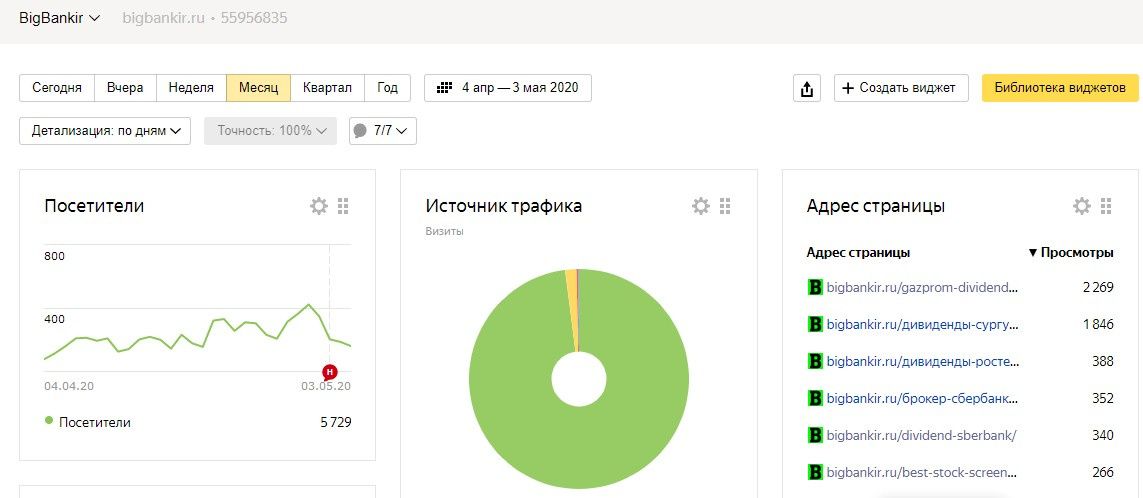Click favicon next to best-stock-screen link
Screen dimensions: 1143x498
[815, 472]
